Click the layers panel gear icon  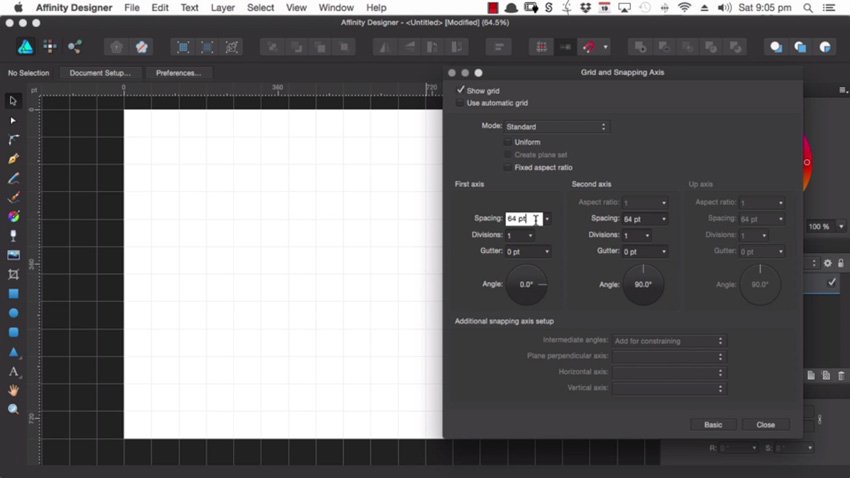tap(828, 263)
